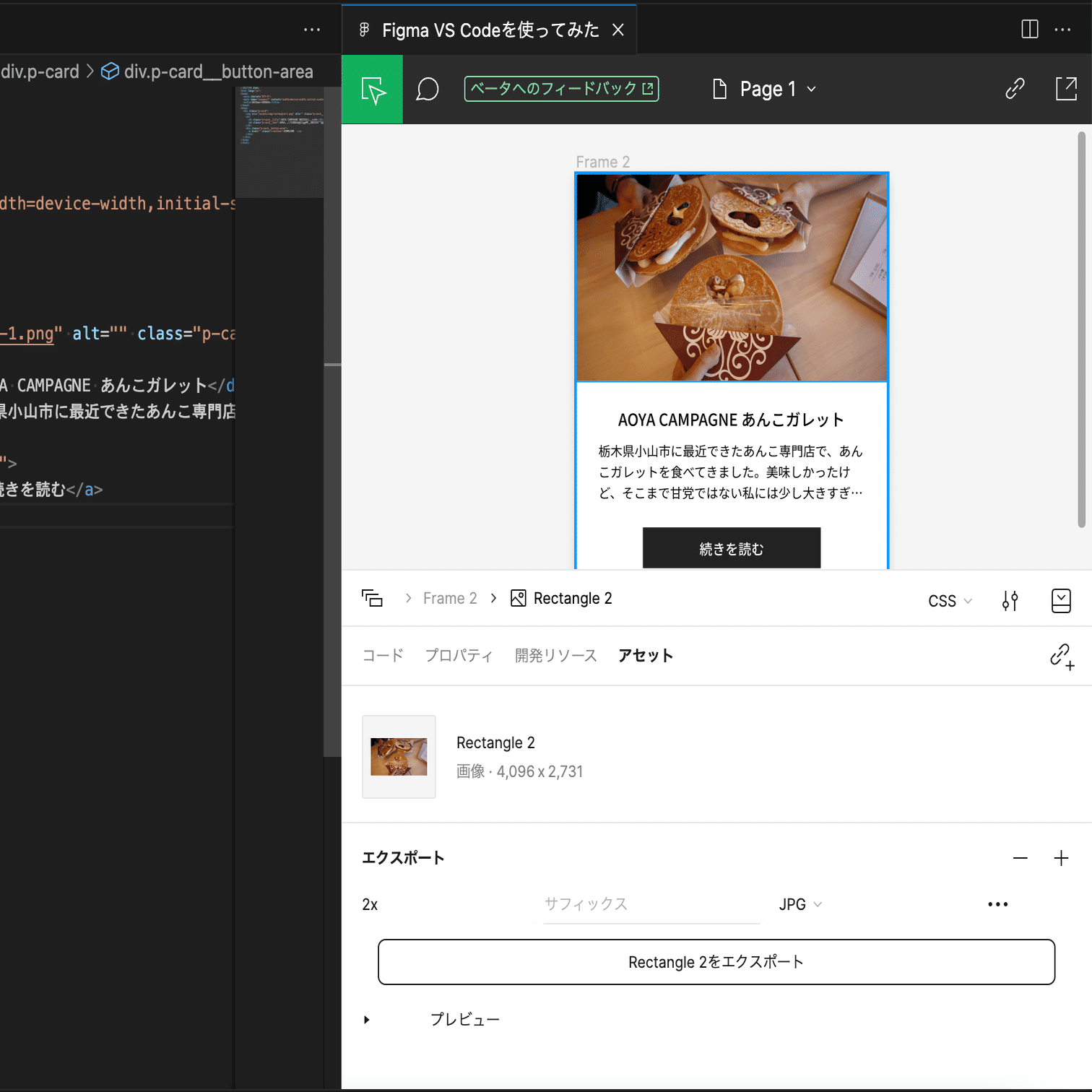The image size is (1092, 1092).
Task: Add export setting with plus icon
Action: click(x=1061, y=858)
